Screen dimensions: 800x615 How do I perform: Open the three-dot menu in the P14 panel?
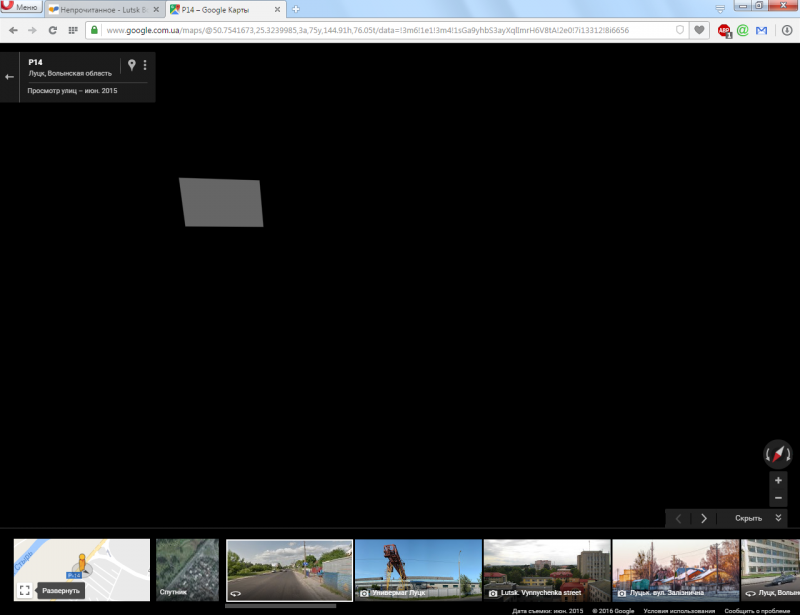[x=145, y=65]
